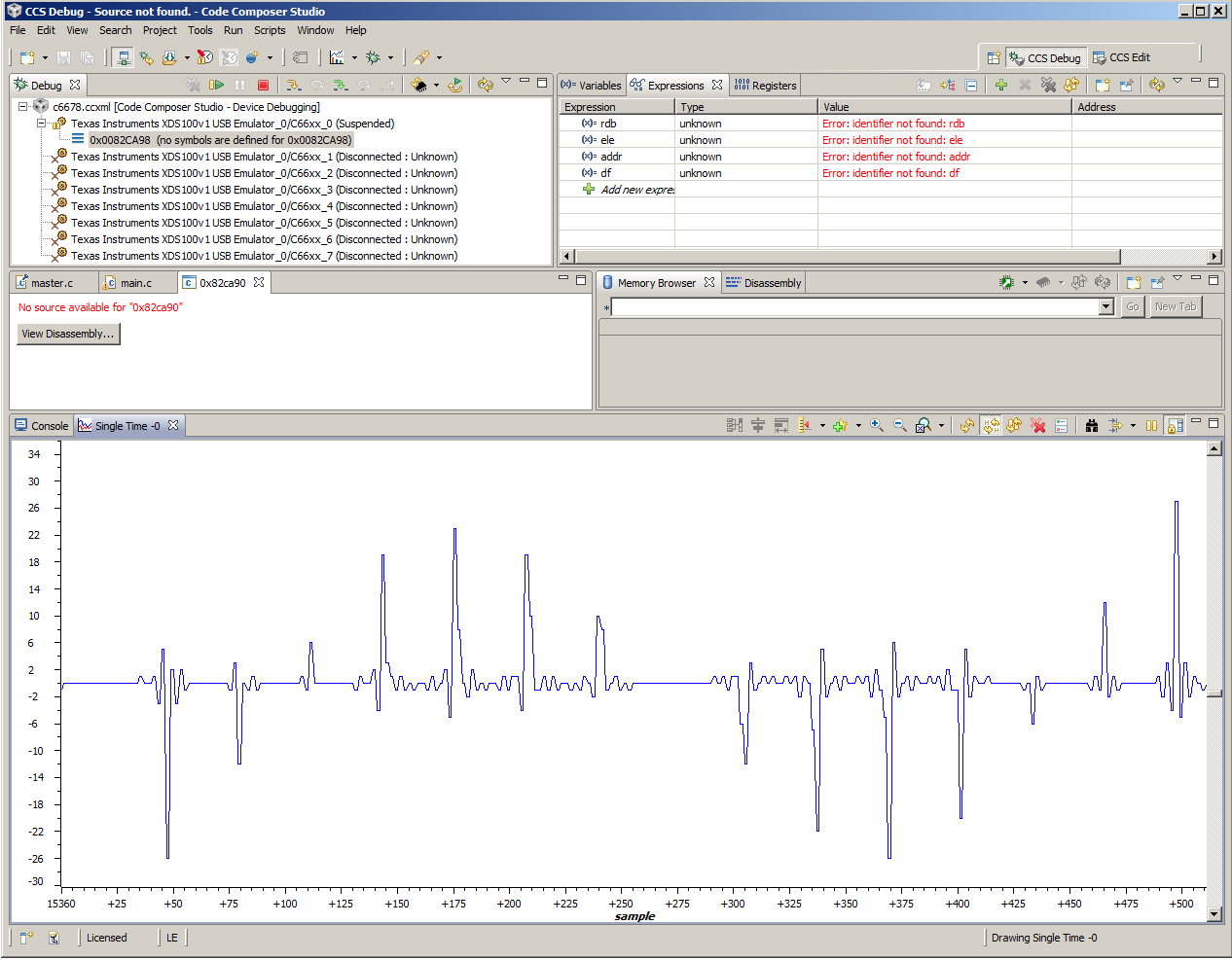This screenshot has height=960, width=1232.
Task: Open the Scripts menu
Action: [x=270, y=30]
